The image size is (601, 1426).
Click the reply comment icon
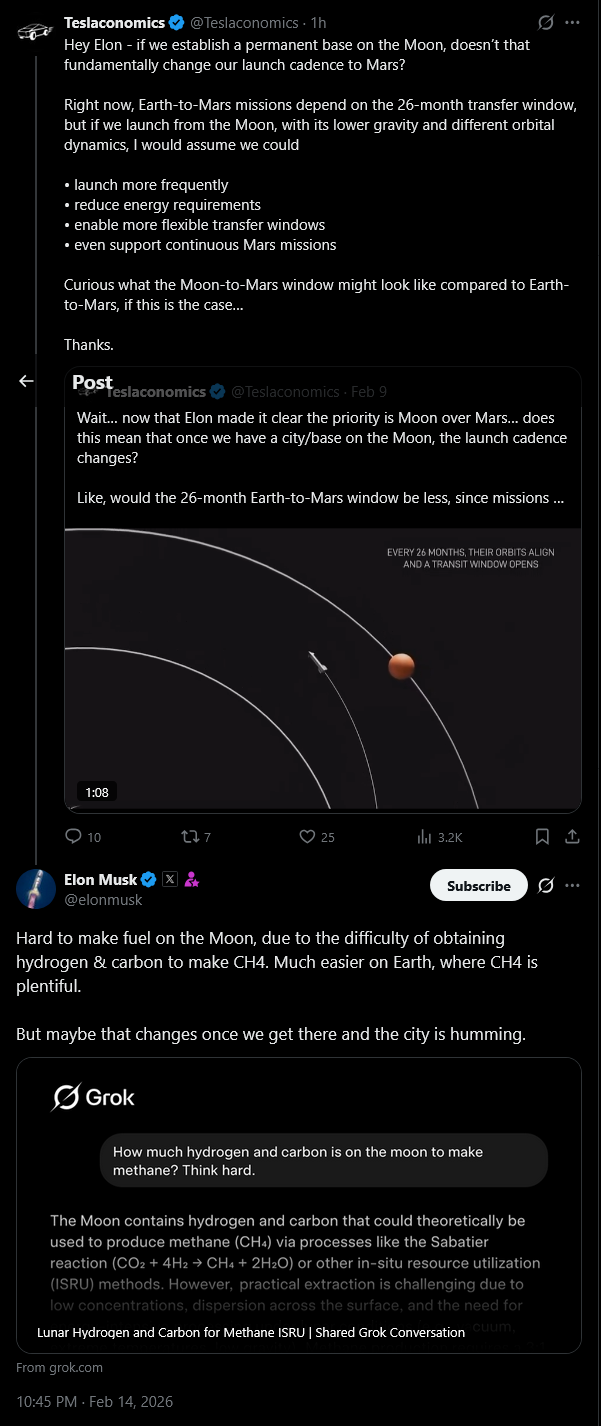pyautogui.click(x=73, y=836)
